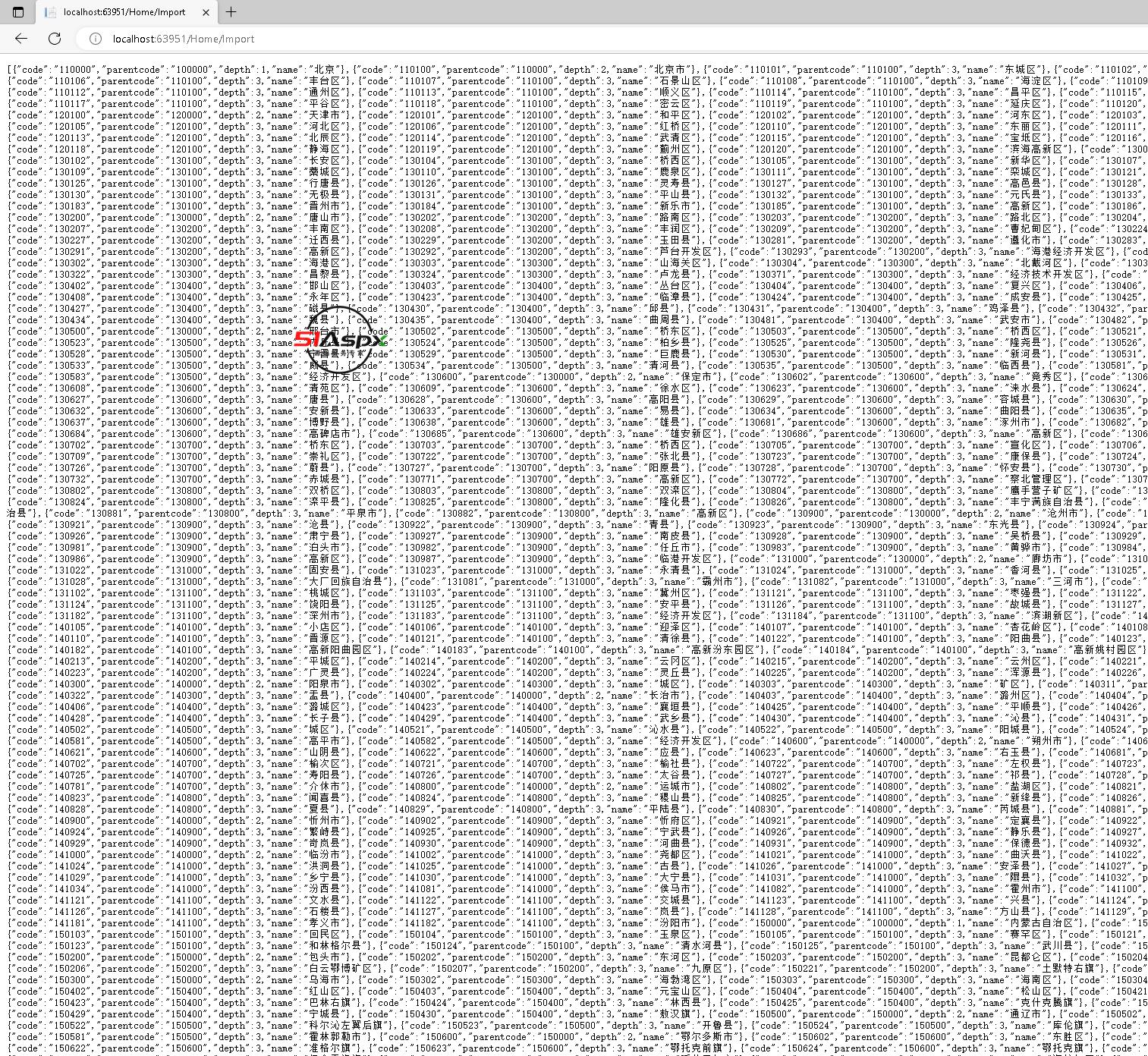The height and width of the screenshot is (1056, 1148).
Task: Open the tab actions menu icon
Action: [x=18, y=12]
